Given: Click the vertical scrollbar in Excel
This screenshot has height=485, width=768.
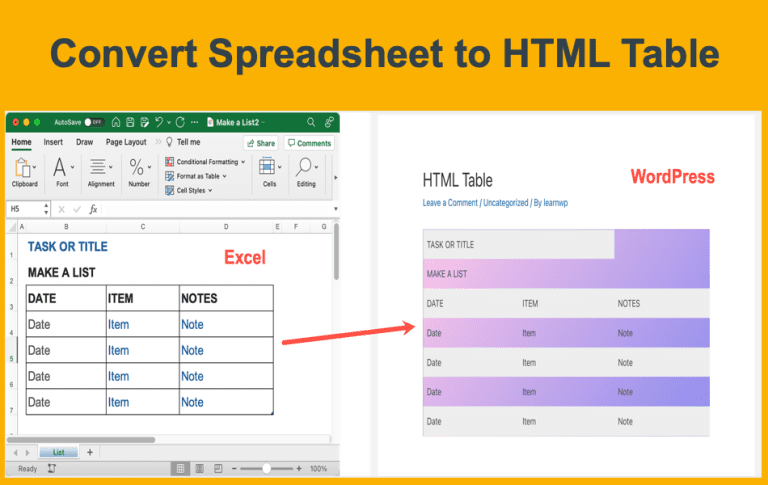Looking at the screenshot, I should point(336,252).
